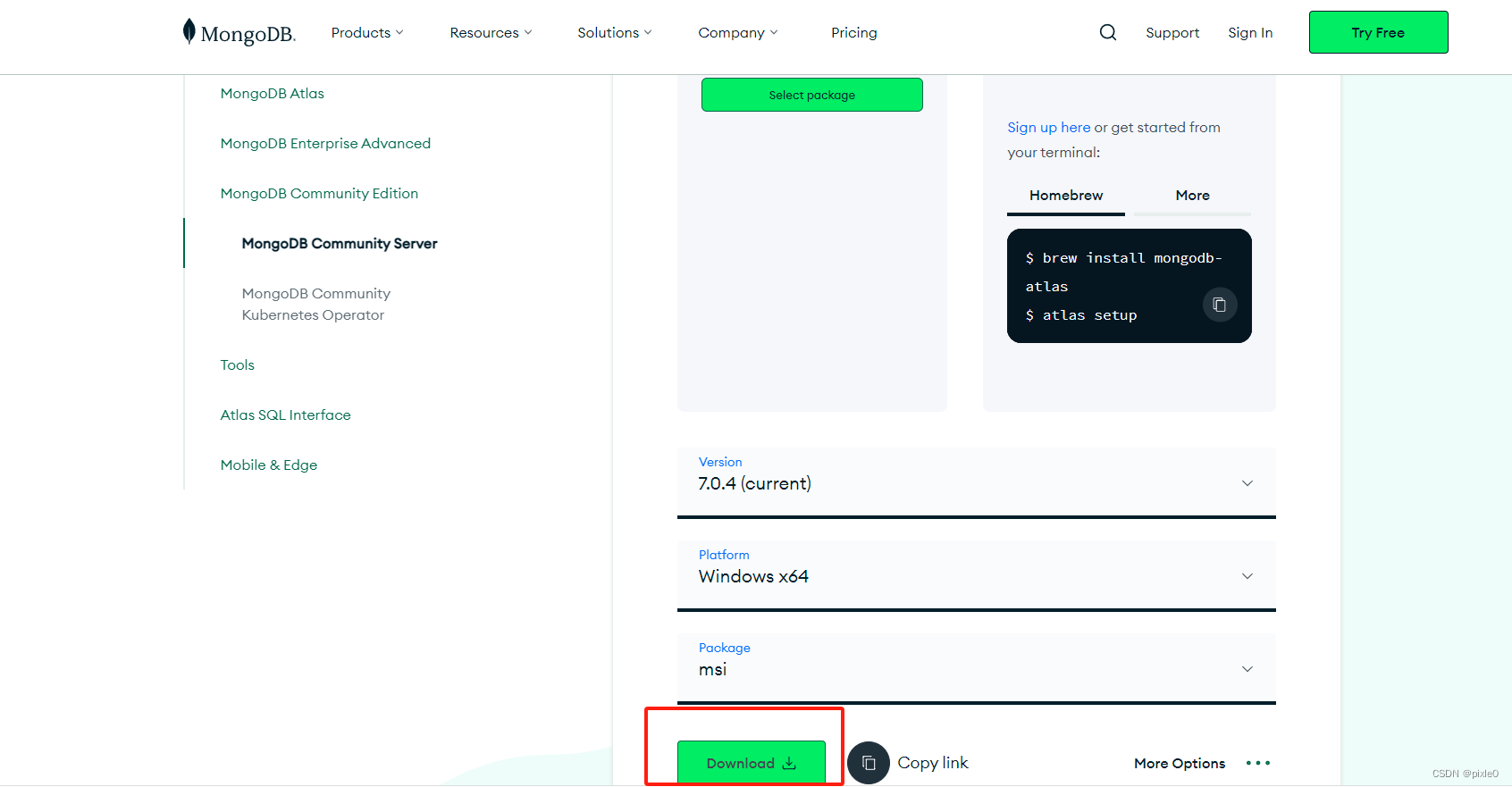Click the Try Free button
The height and width of the screenshot is (787, 1512).
pos(1378,32)
